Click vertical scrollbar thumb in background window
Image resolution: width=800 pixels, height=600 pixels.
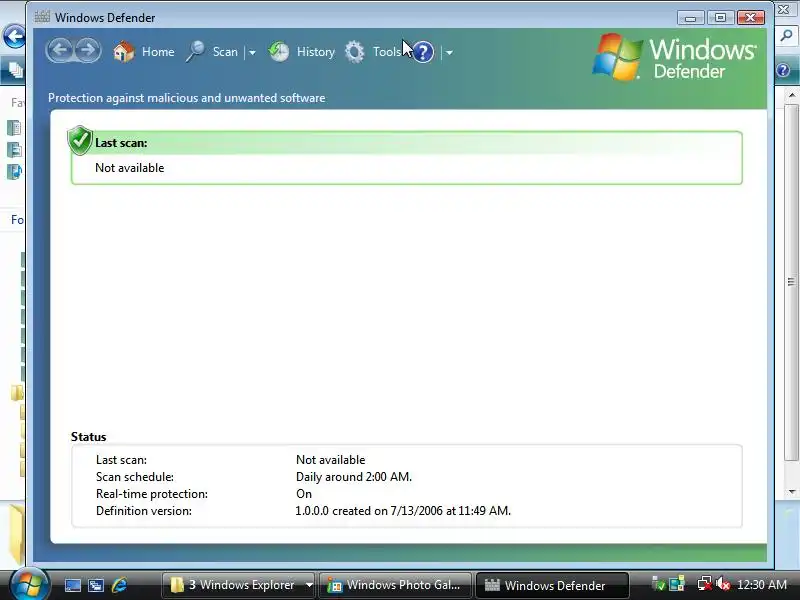click(791, 282)
